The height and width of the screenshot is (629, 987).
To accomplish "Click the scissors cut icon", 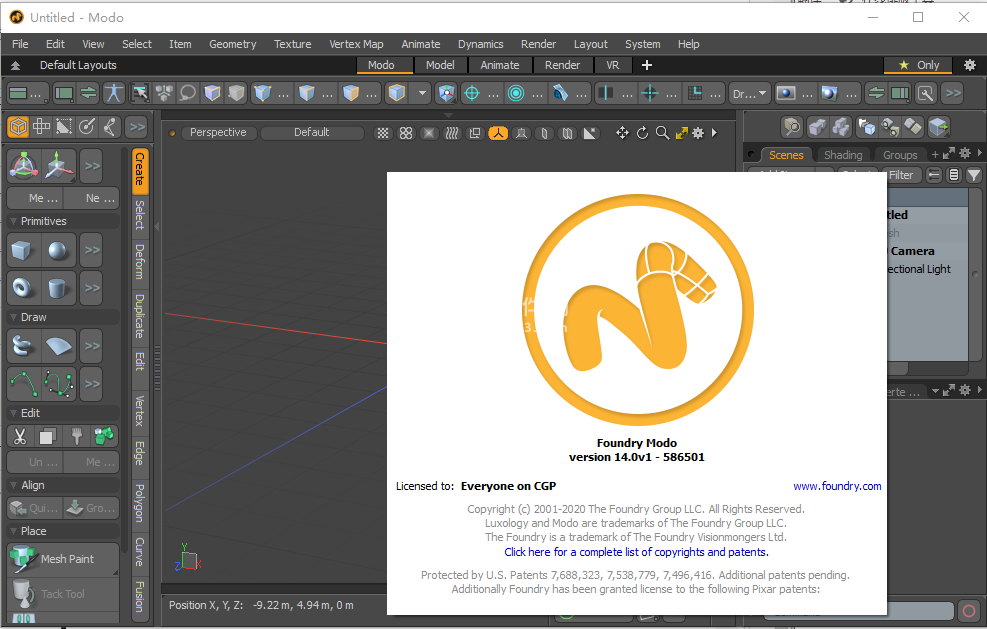I will coord(20,436).
